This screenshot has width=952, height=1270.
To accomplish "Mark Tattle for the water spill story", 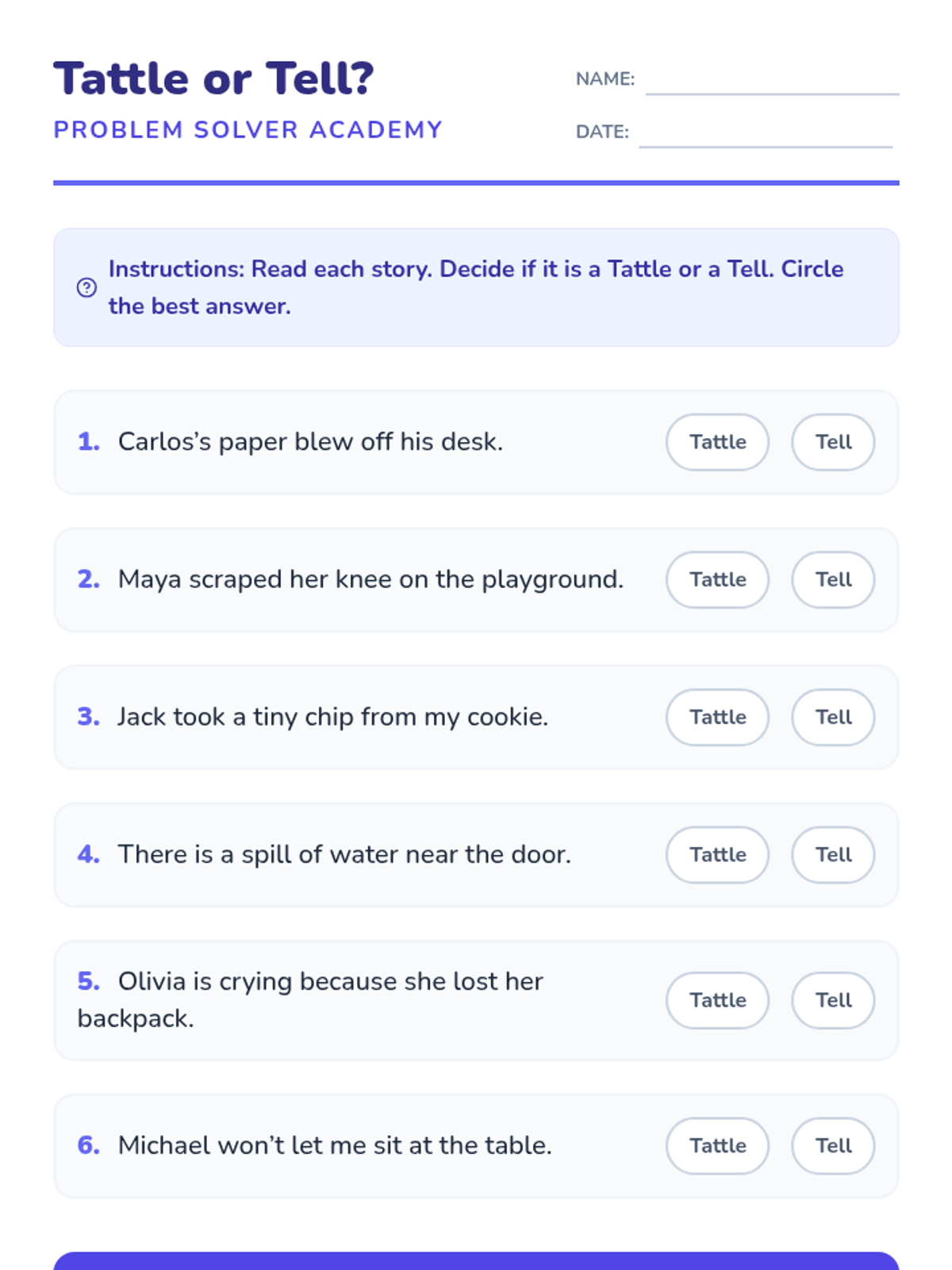I will [717, 855].
